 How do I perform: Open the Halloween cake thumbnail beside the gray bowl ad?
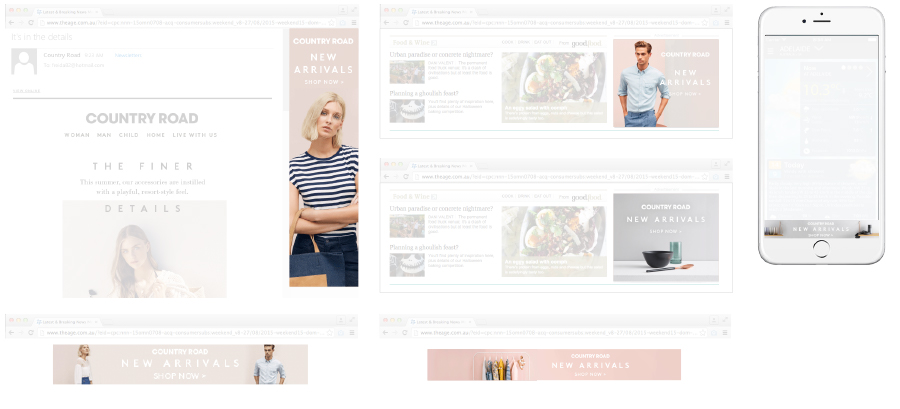pos(407,265)
